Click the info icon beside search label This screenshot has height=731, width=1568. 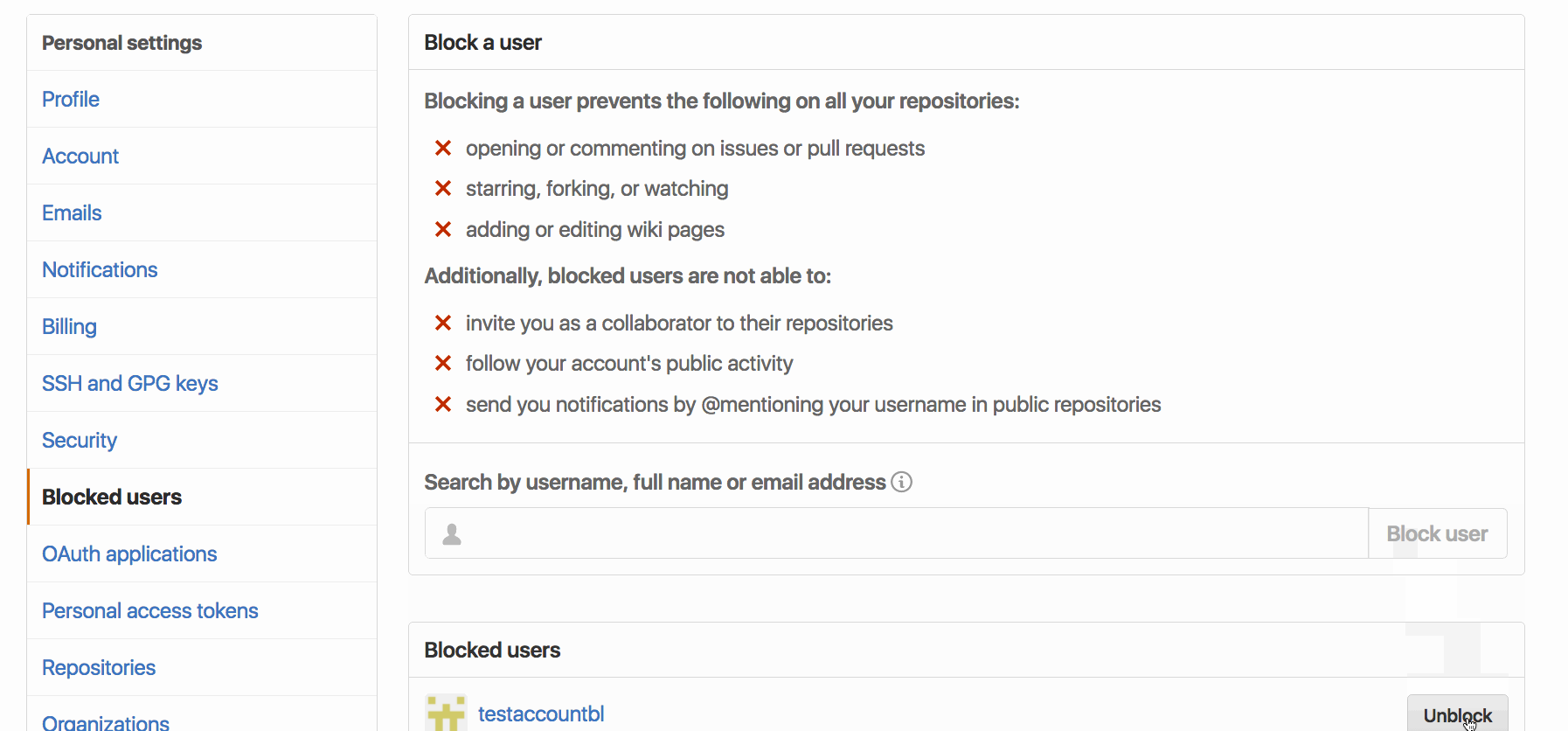tap(901, 482)
